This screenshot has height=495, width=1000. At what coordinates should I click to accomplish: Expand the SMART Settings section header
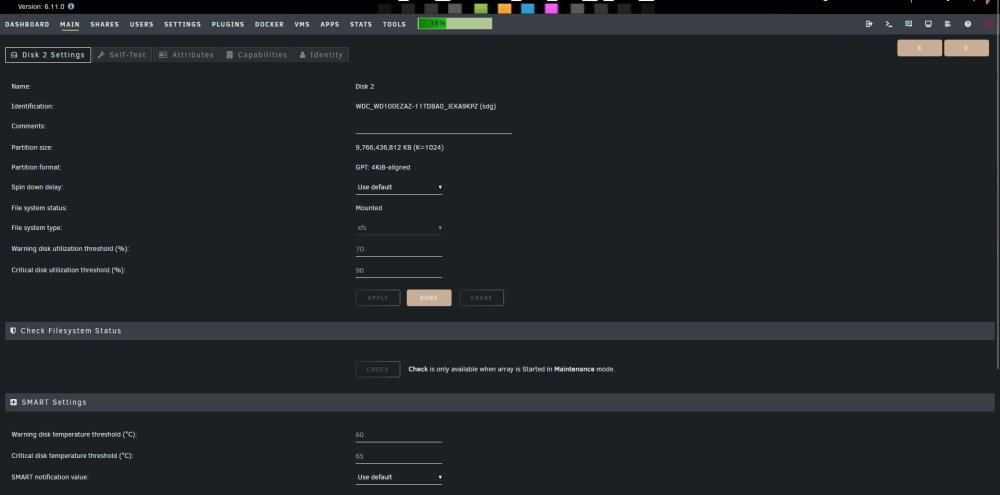499,403
